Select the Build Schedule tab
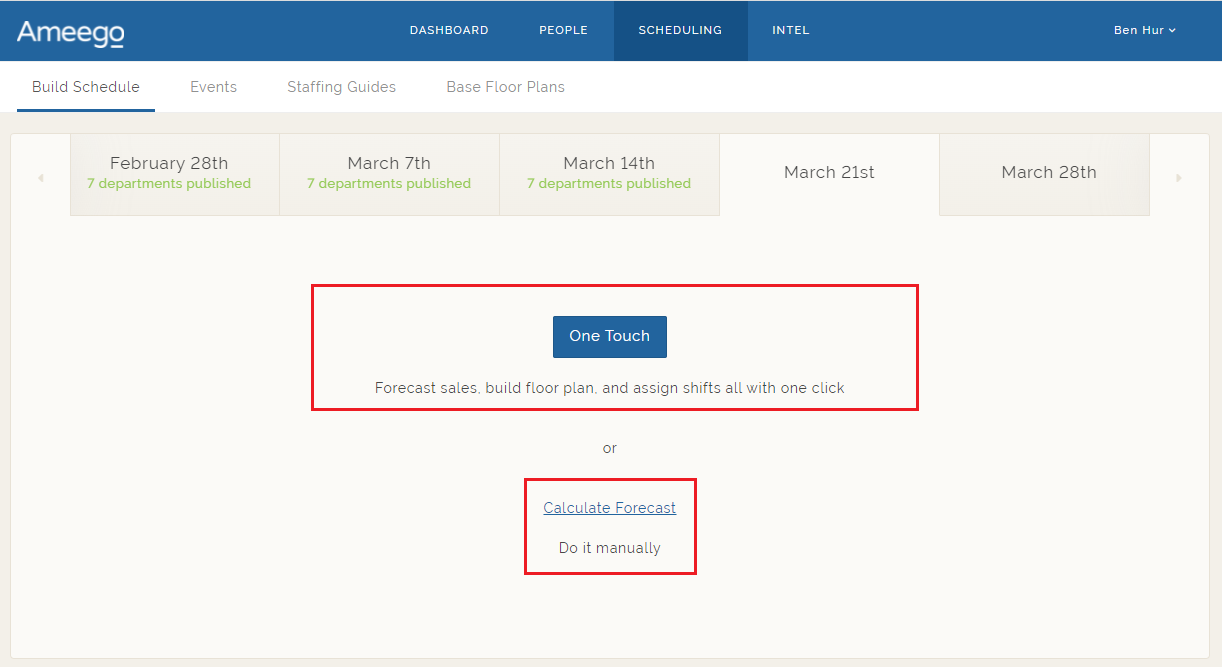Screen dimensions: 1222x667 point(85,87)
